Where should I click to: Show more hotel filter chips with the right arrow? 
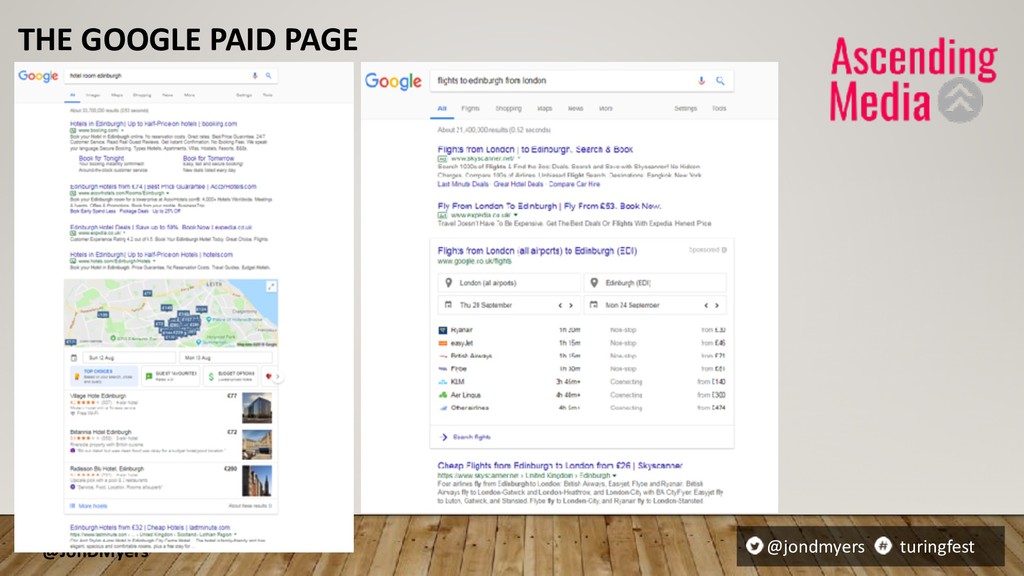pos(278,376)
